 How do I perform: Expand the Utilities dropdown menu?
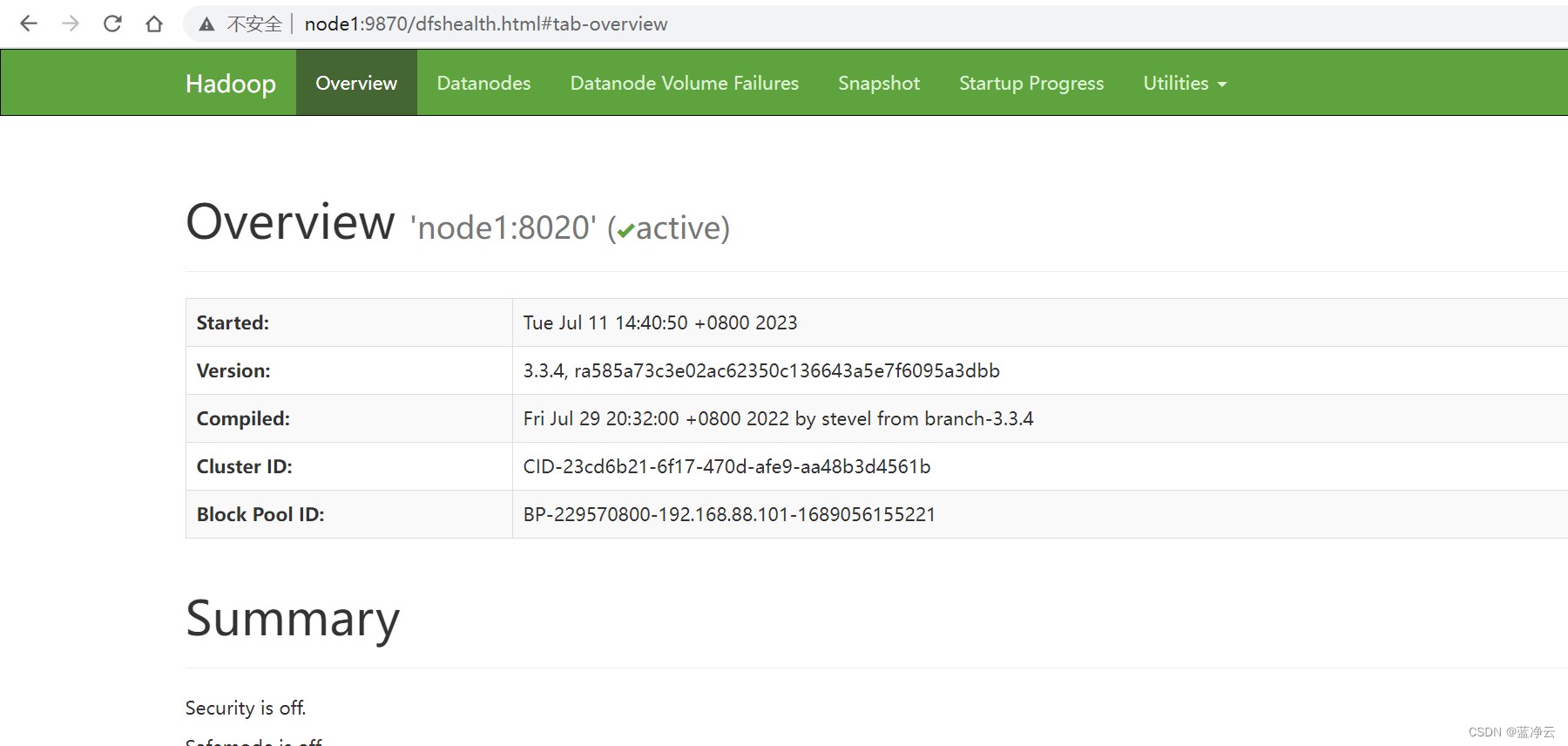(1185, 83)
